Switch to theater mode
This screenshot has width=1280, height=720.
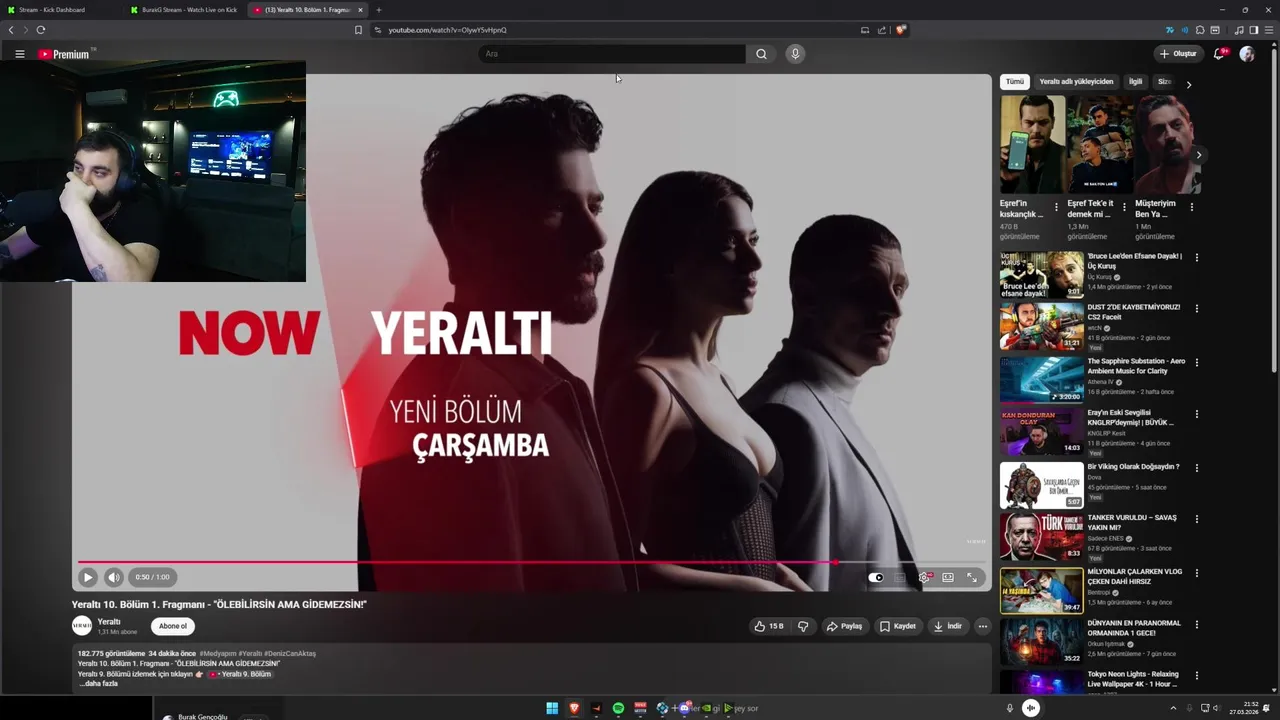[948, 577]
